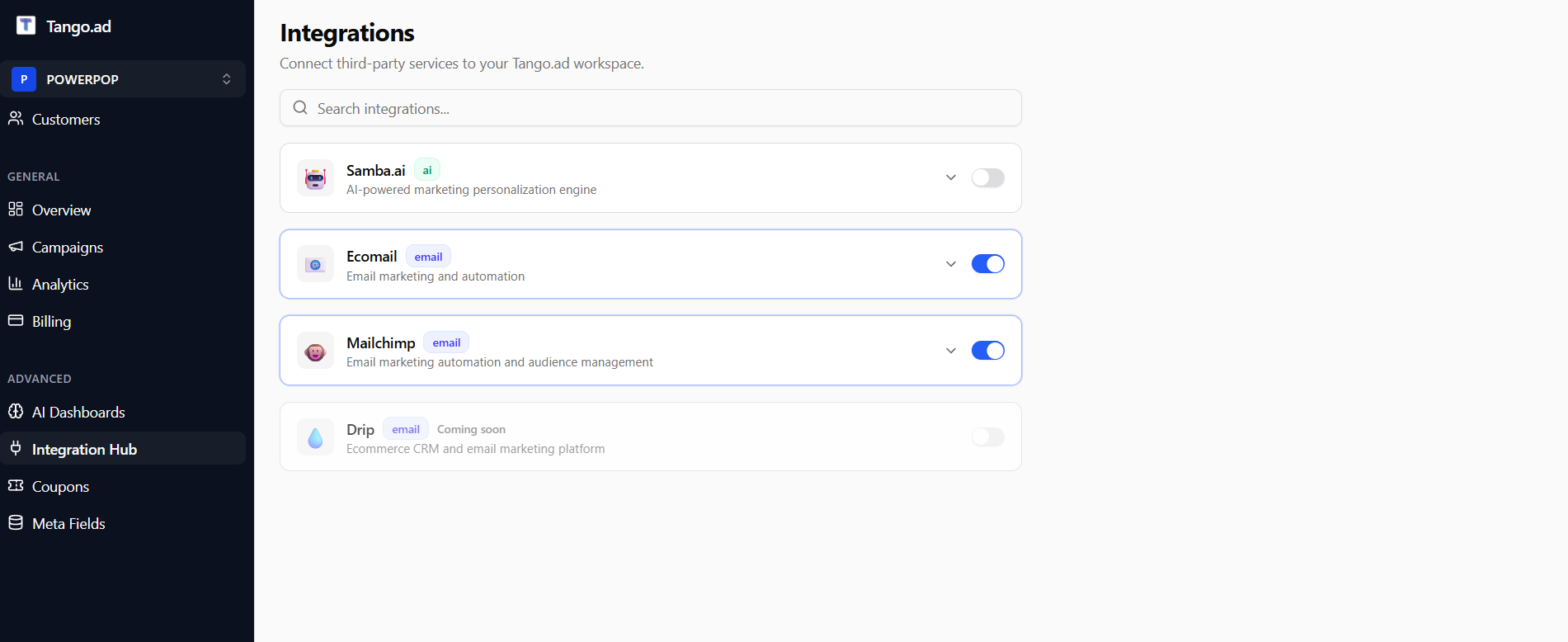Screen dimensions: 1568x642
Task: Open Customers in the sidebar
Action: click(123, 119)
